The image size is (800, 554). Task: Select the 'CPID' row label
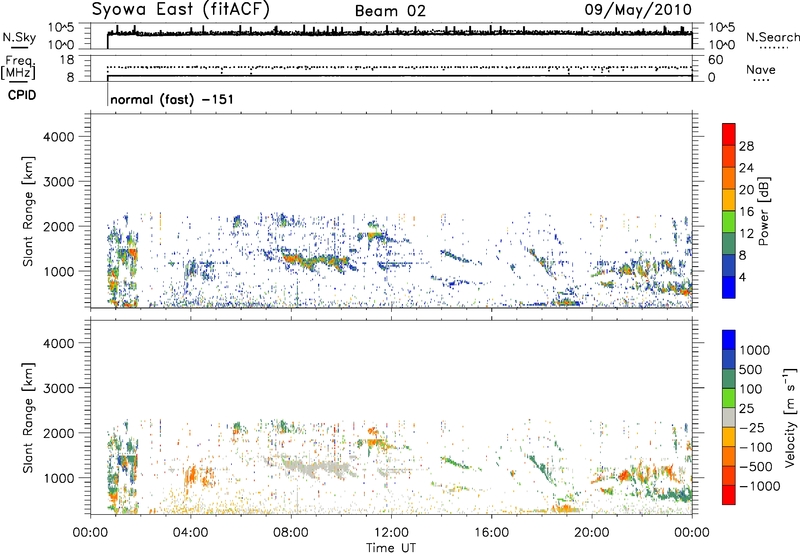pos(22,95)
